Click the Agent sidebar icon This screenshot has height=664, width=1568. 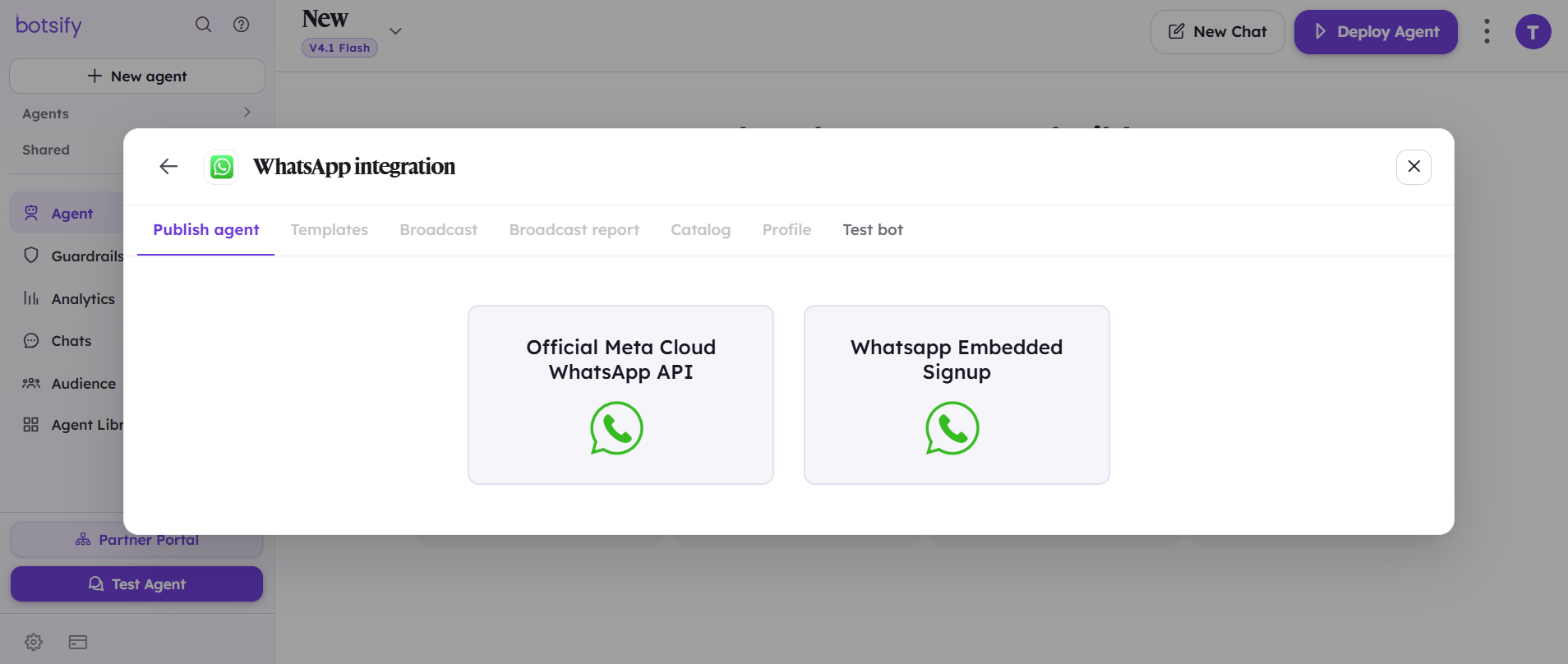click(x=31, y=213)
